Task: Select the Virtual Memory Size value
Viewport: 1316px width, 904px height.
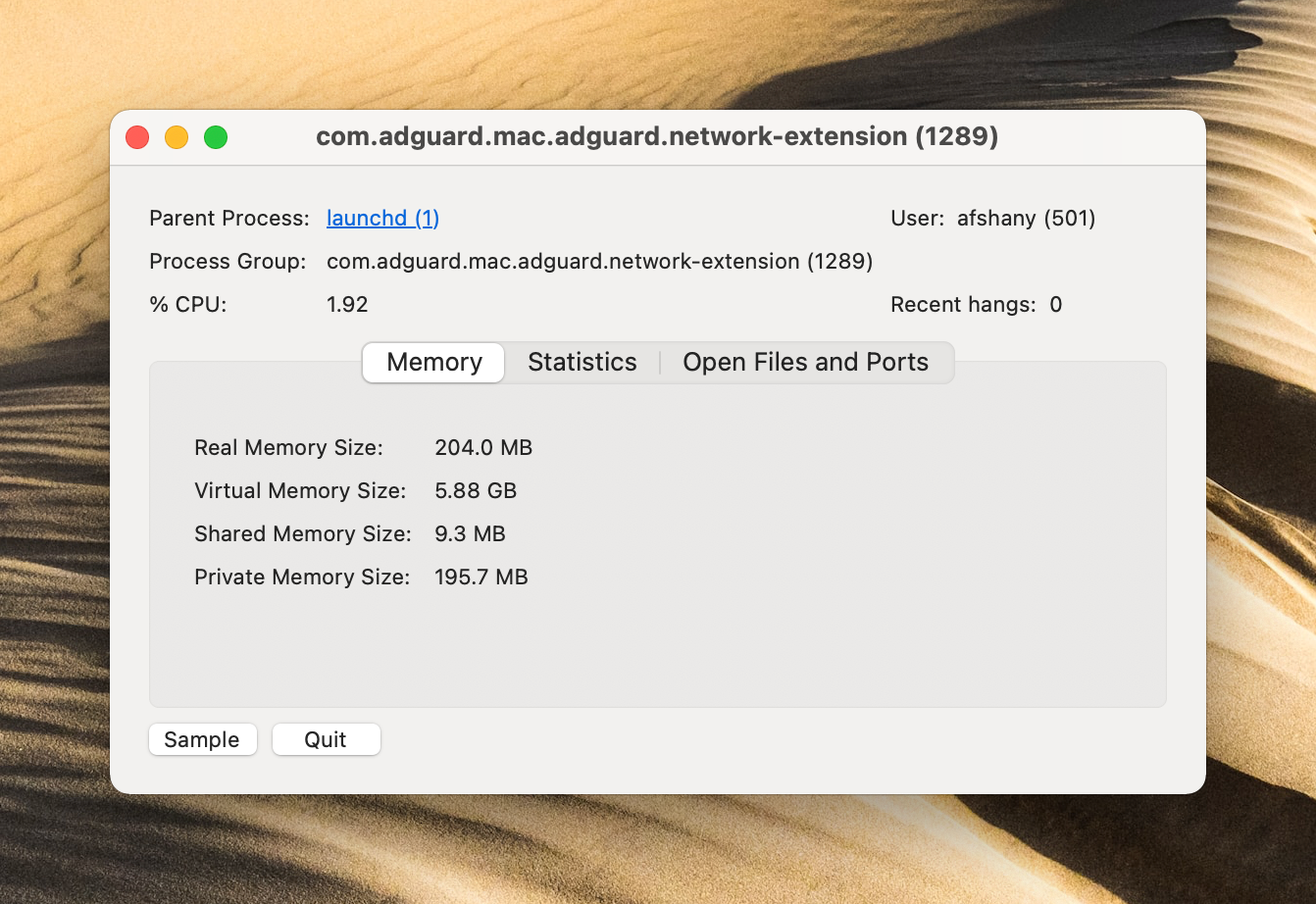Action: click(x=476, y=490)
